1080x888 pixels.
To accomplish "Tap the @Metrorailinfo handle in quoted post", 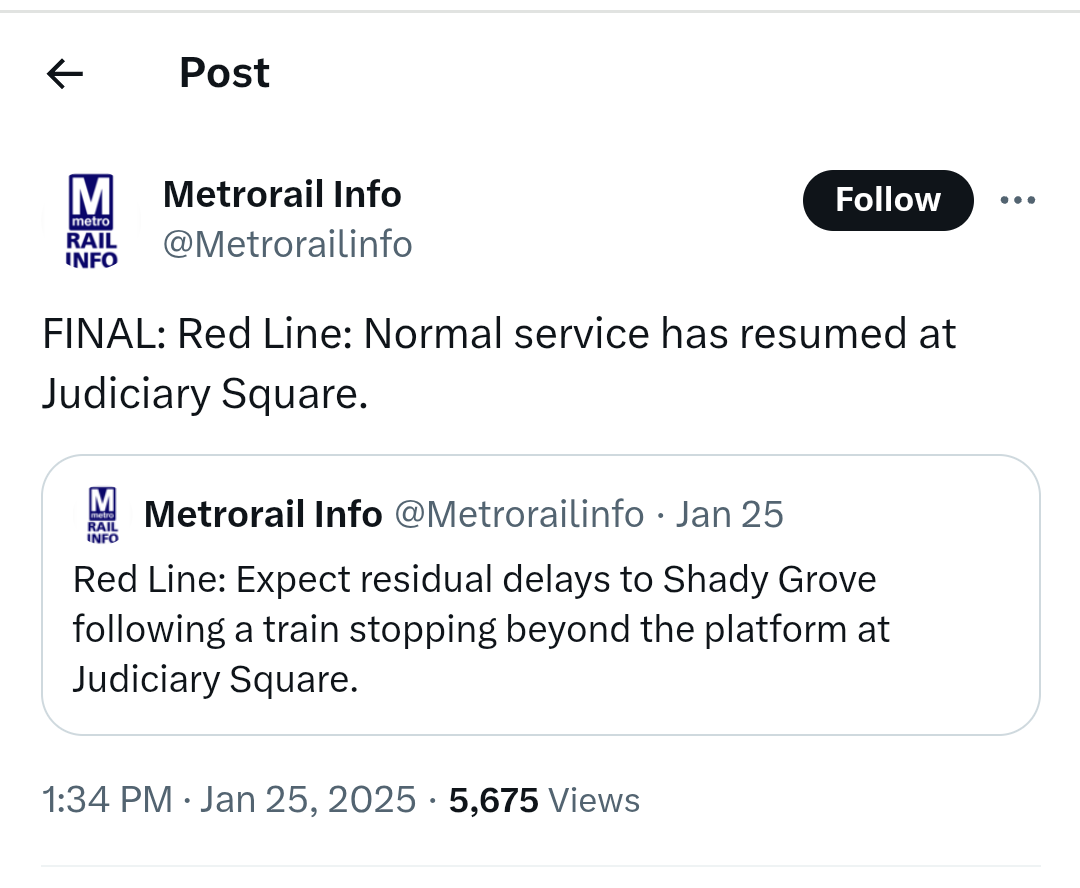I will pyautogui.click(x=519, y=514).
